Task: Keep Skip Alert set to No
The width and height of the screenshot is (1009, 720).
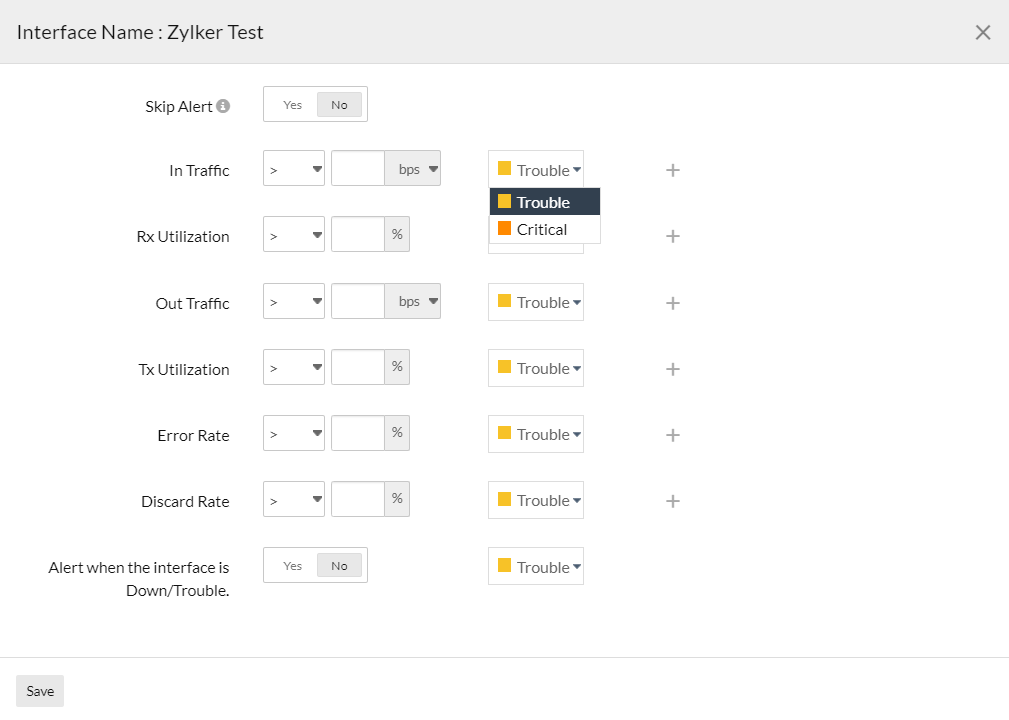Action: click(x=339, y=104)
